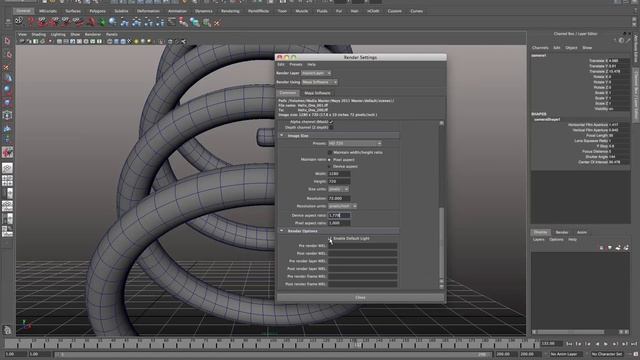Choose the Lasso select tool
This screenshot has height=360, width=640.
7,54
